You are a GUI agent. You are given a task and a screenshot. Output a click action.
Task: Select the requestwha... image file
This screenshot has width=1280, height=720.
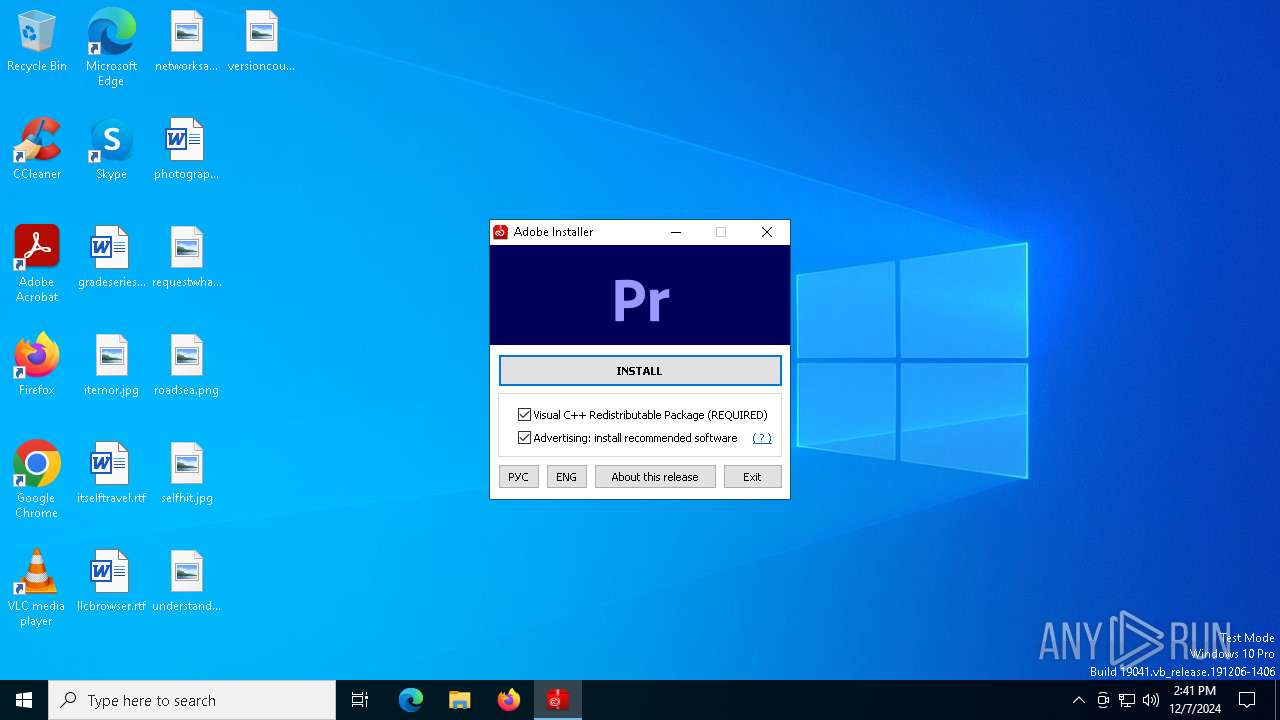(x=186, y=258)
